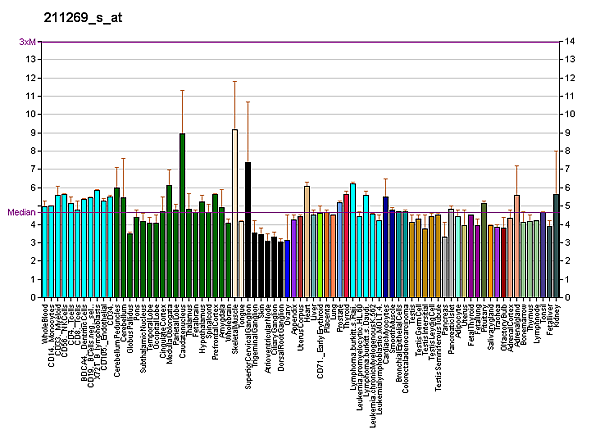600x434 pixels.
Task: Click the WholeBlood x-axis label
Action: pos(45,324)
